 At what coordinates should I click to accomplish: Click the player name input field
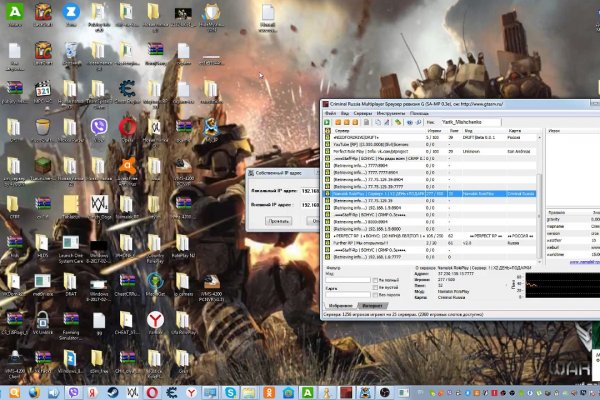[470, 122]
